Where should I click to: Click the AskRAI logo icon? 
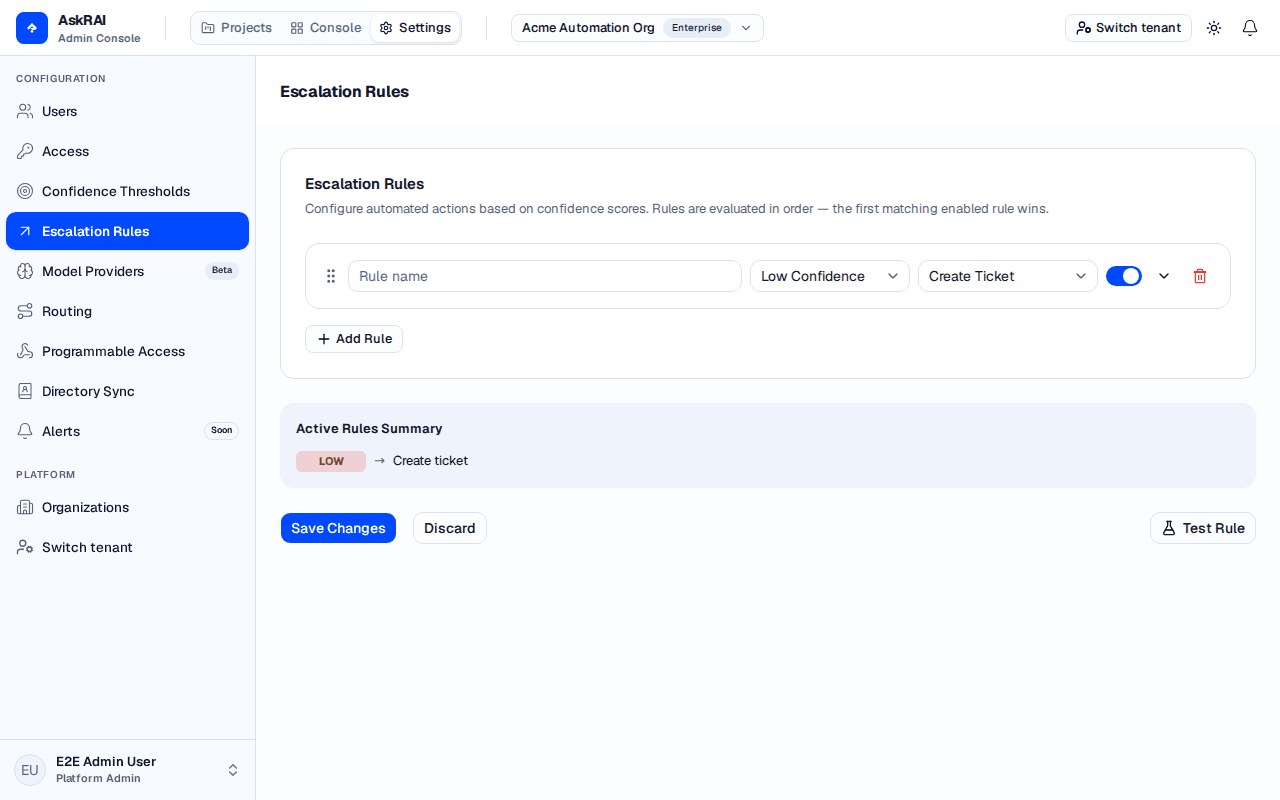click(x=32, y=28)
